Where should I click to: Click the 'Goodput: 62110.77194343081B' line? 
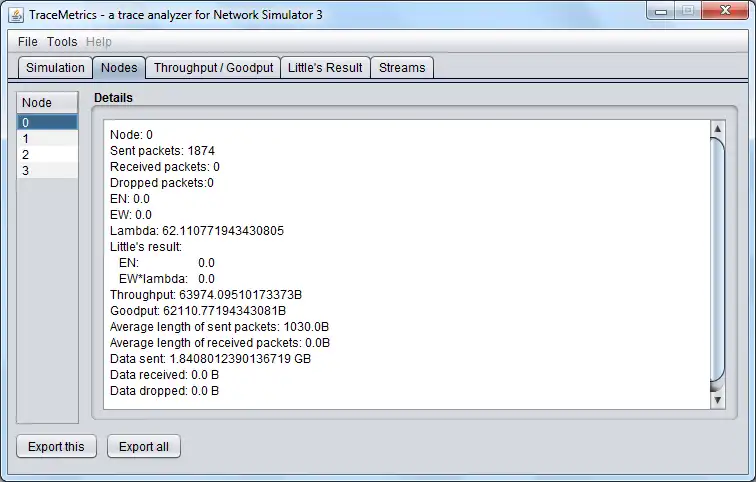(198, 311)
